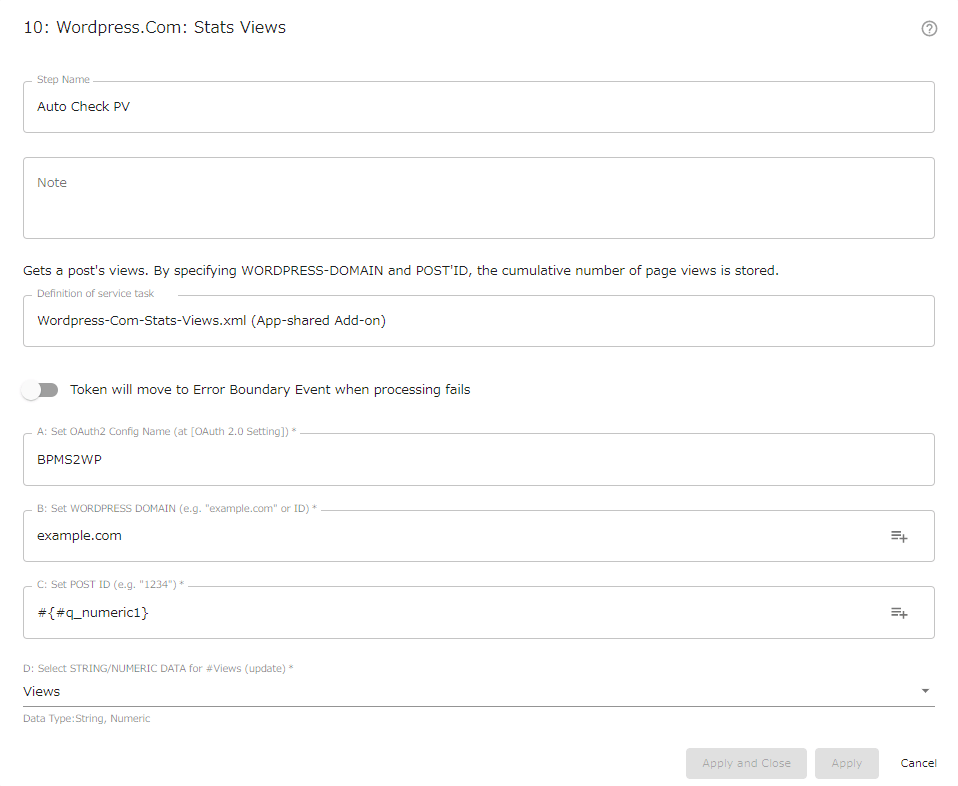The image size is (958, 786).
Task: Open the help question mark icon
Action: click(929, 29)
